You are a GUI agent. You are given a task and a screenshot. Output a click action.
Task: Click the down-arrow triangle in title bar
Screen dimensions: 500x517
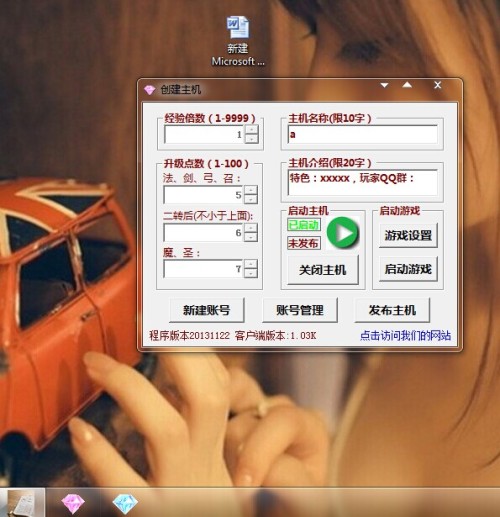coord(384,85)
